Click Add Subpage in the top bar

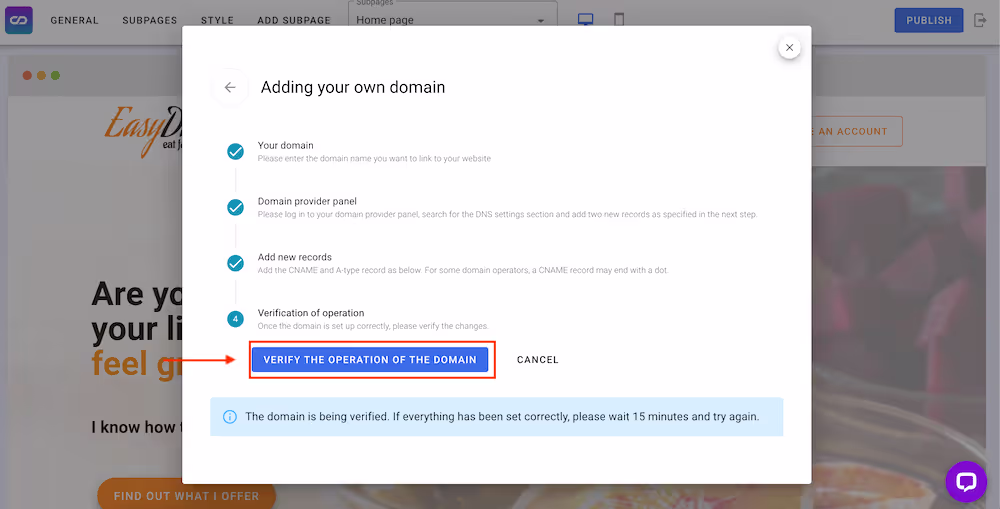(x=294, y=20)
